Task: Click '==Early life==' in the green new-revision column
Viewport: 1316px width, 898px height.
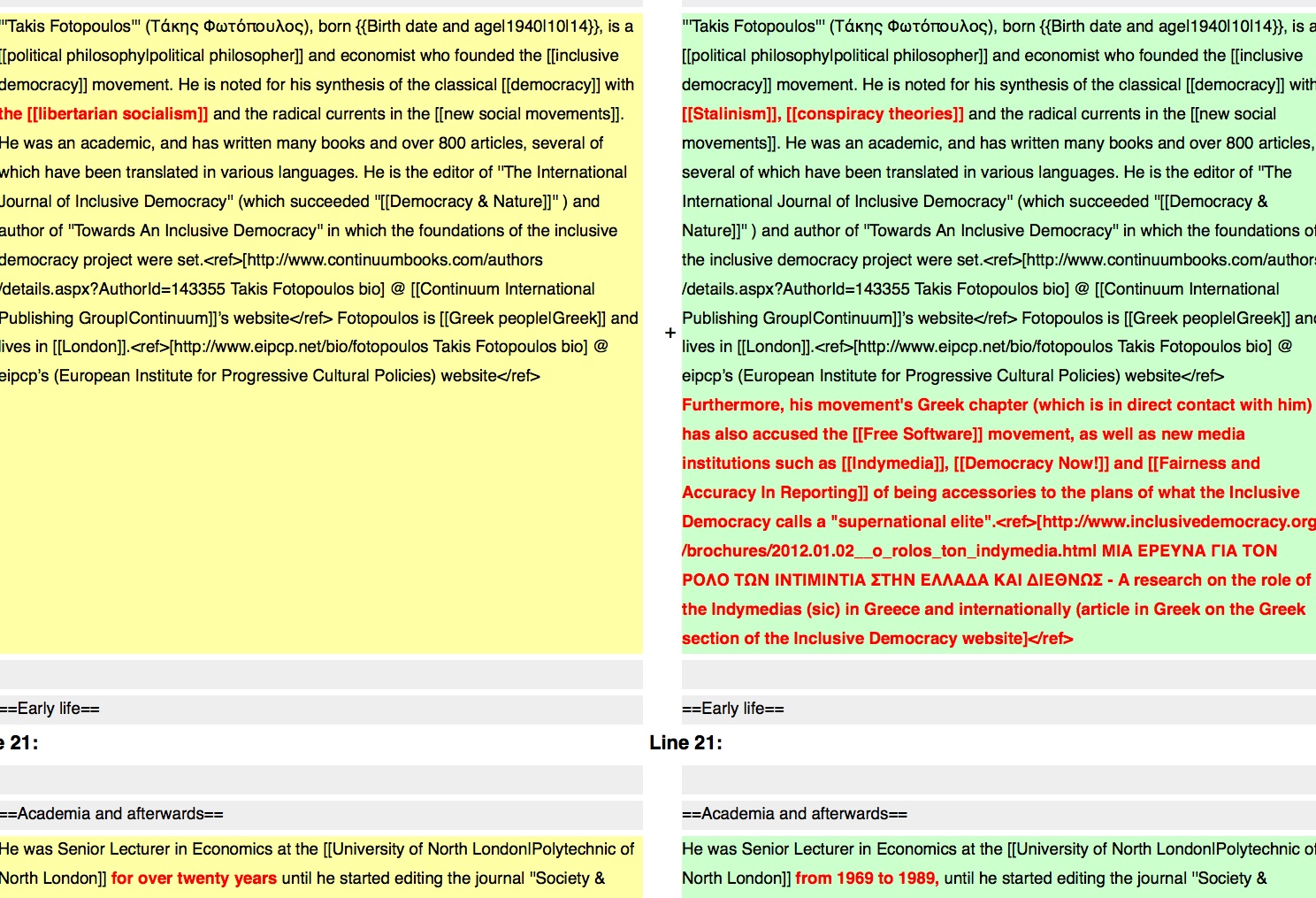Action: coord(733,709)
